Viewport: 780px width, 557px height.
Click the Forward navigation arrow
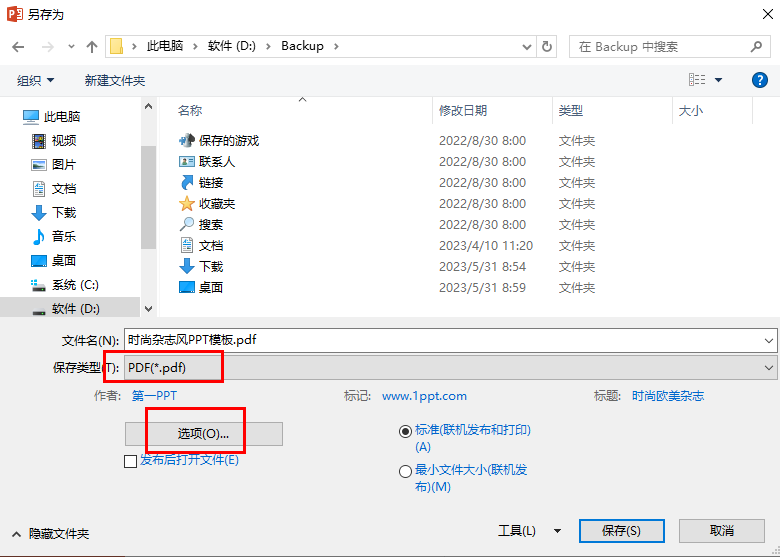(48, 47)
